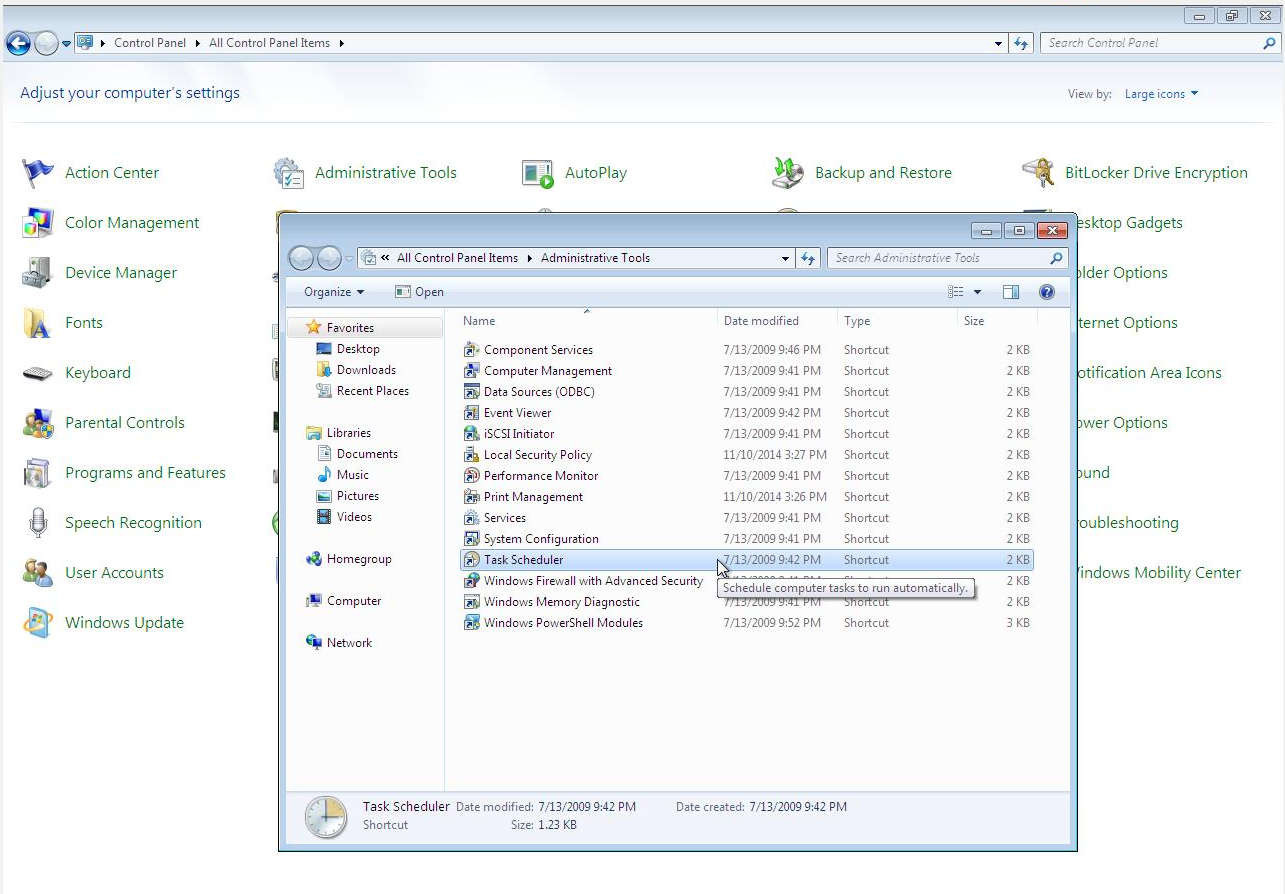
Task: Click Back button in Control Panel window
Action: click(x=18, y=43)
